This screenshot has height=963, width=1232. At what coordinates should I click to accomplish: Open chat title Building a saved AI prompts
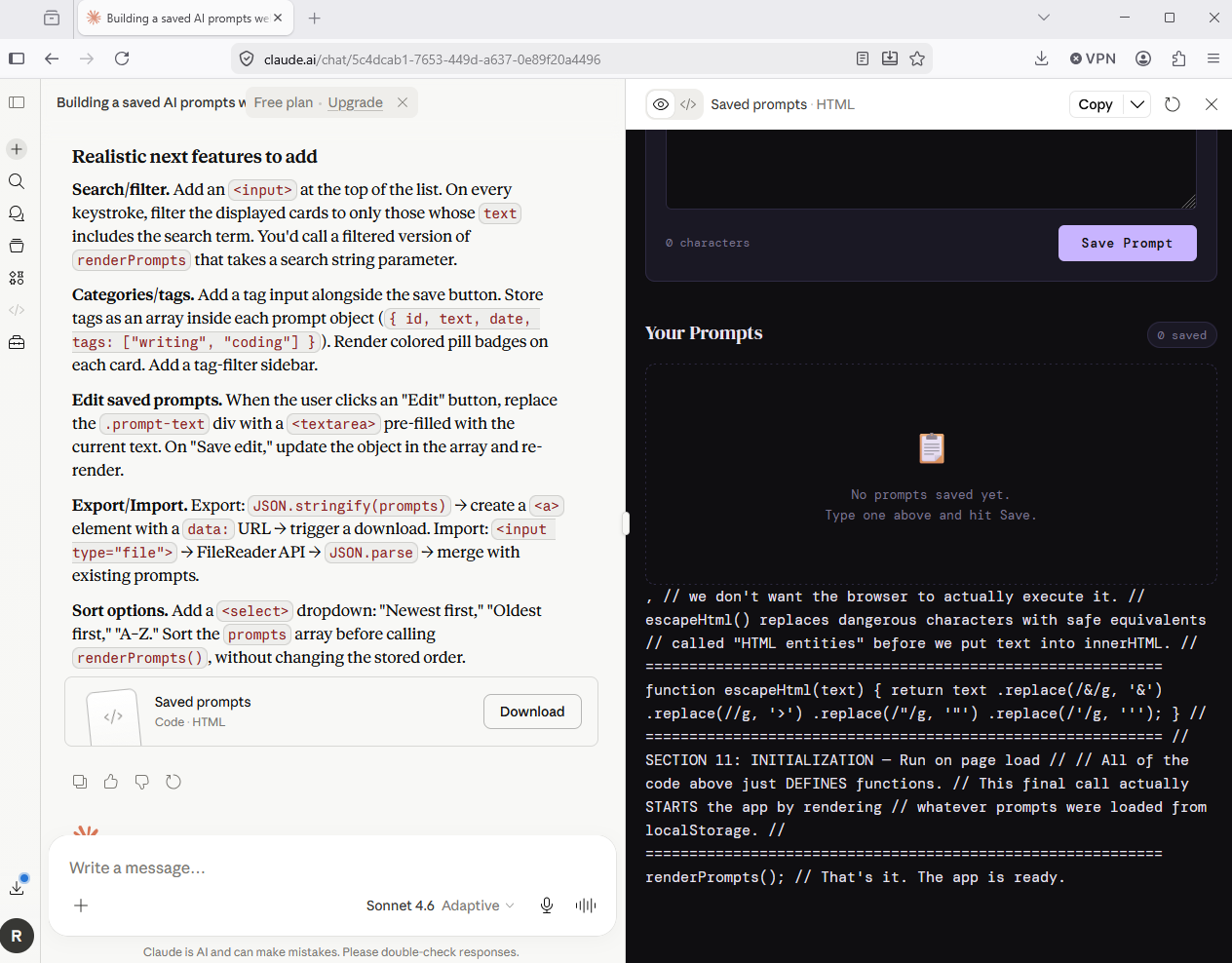click(x=151, y=102)
